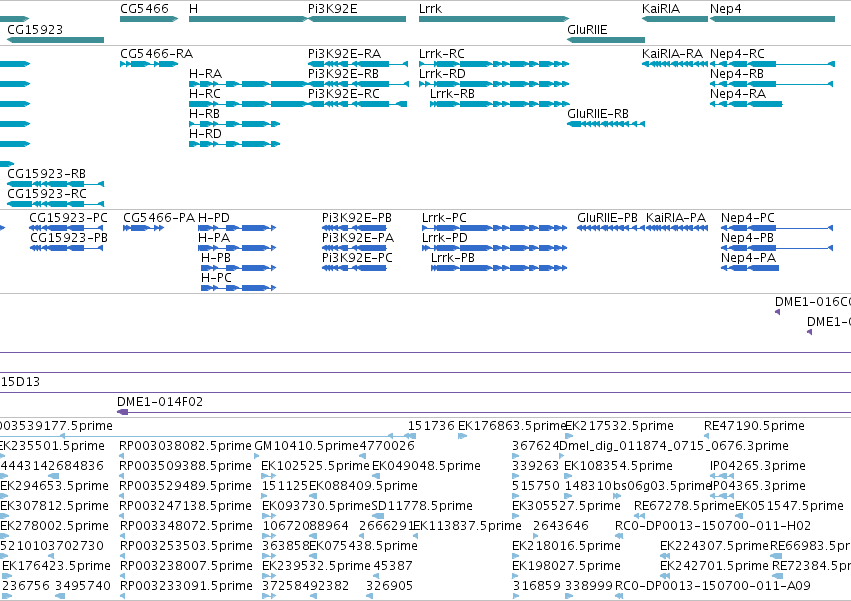Select the Lrrk gene feature
This screenshot has width=851, height=601.
494,19
